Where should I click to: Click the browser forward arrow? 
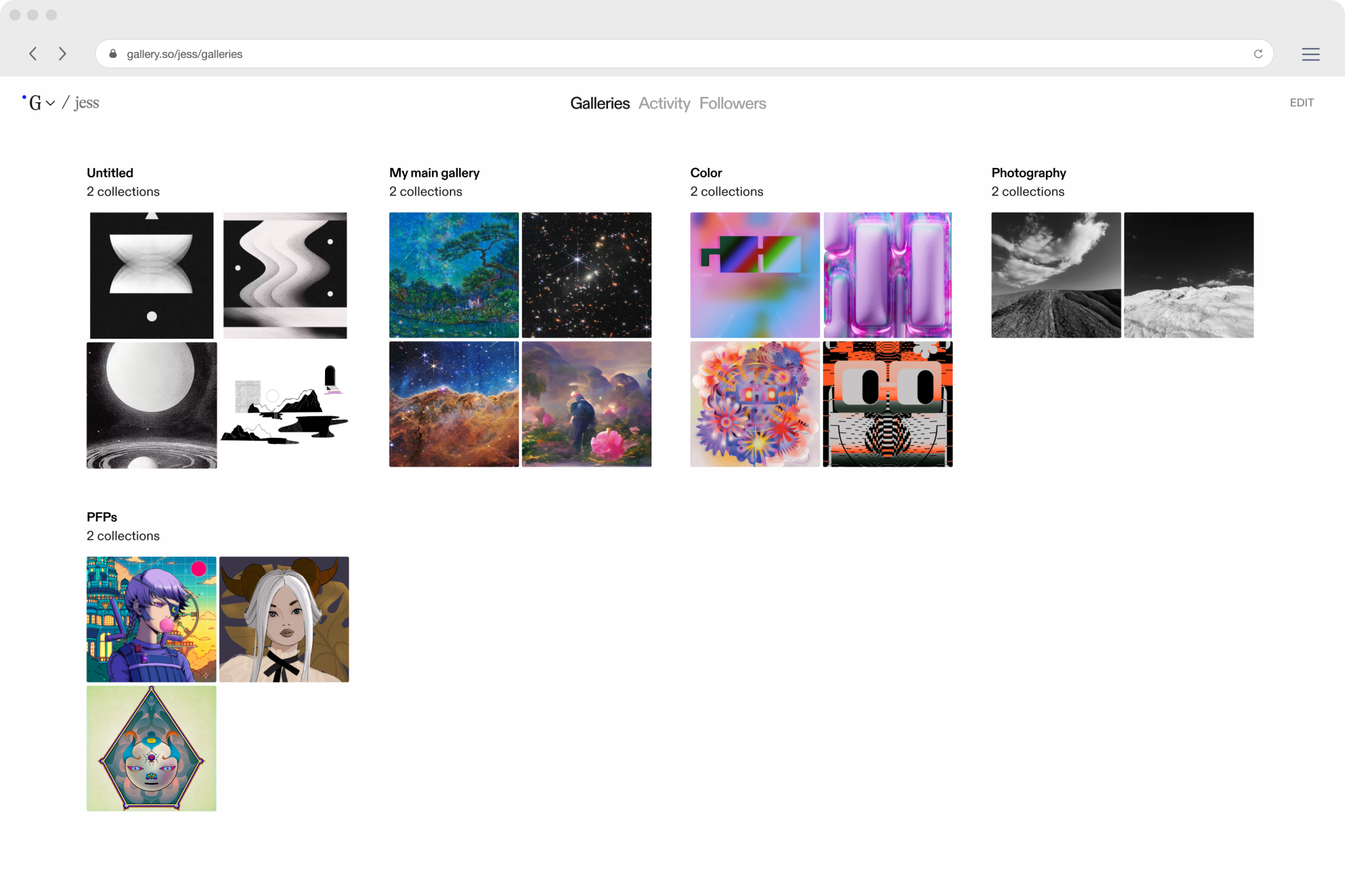click(62, 54)
